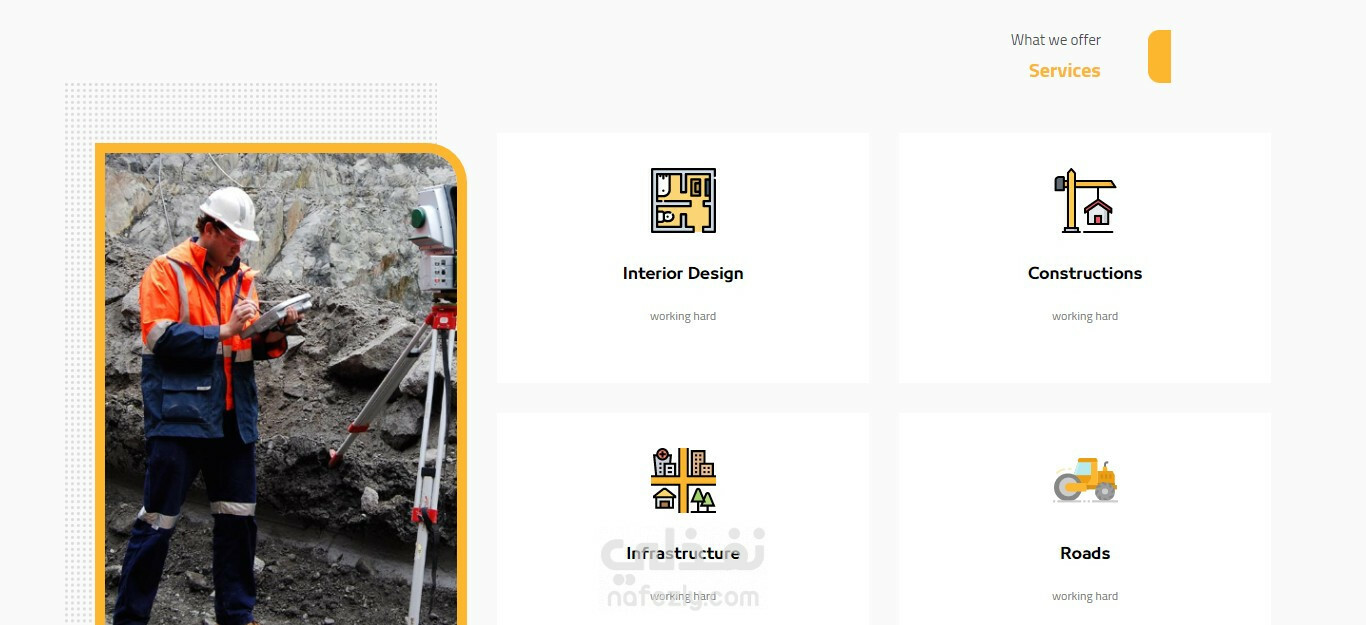Screen dimensions: 1366x625
Task: Click the Constructions crane icon
Action: [x=1085, y=200]
